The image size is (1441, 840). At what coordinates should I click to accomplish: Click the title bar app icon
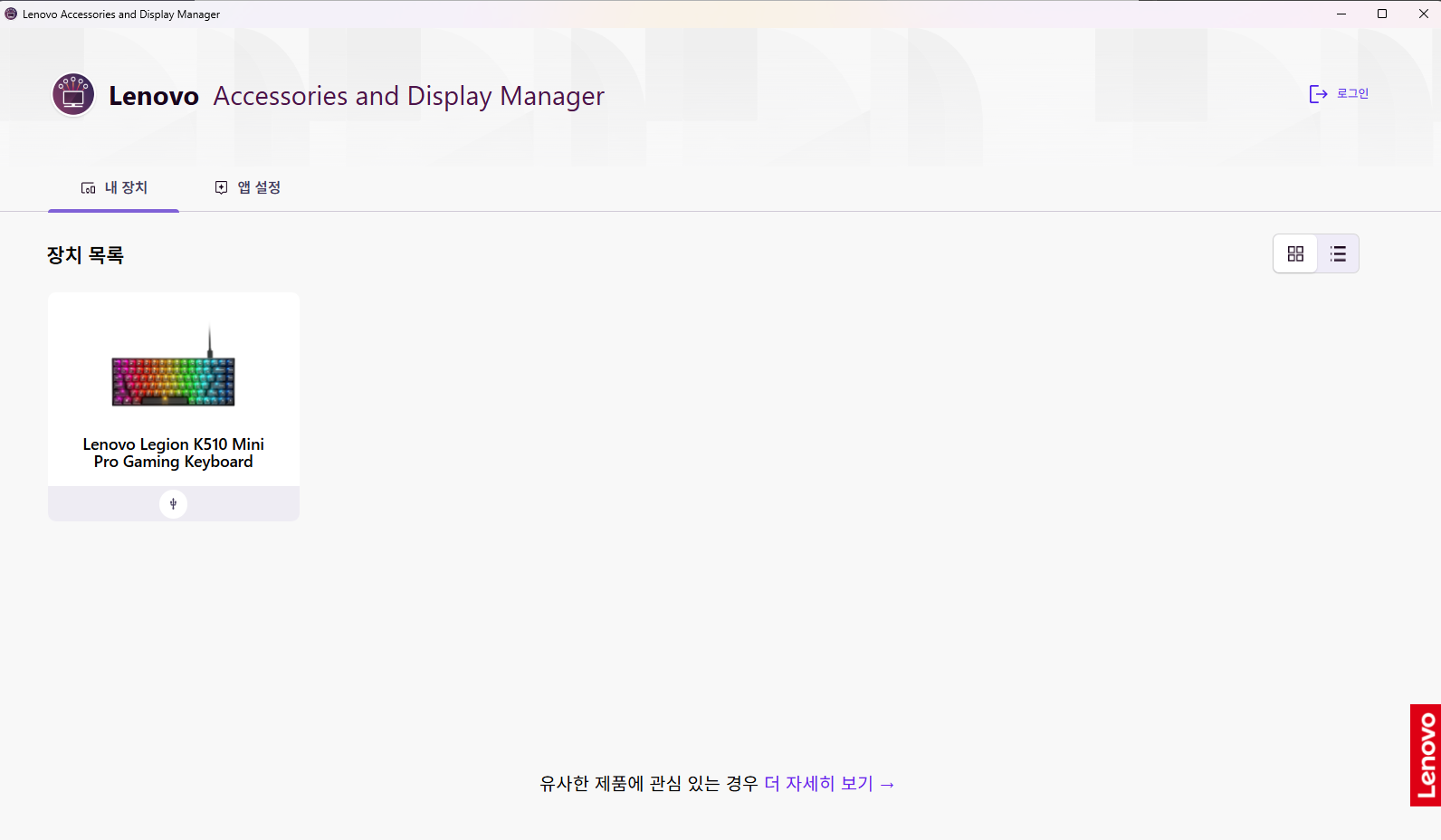pyautogui.click(x=11, y=14)
